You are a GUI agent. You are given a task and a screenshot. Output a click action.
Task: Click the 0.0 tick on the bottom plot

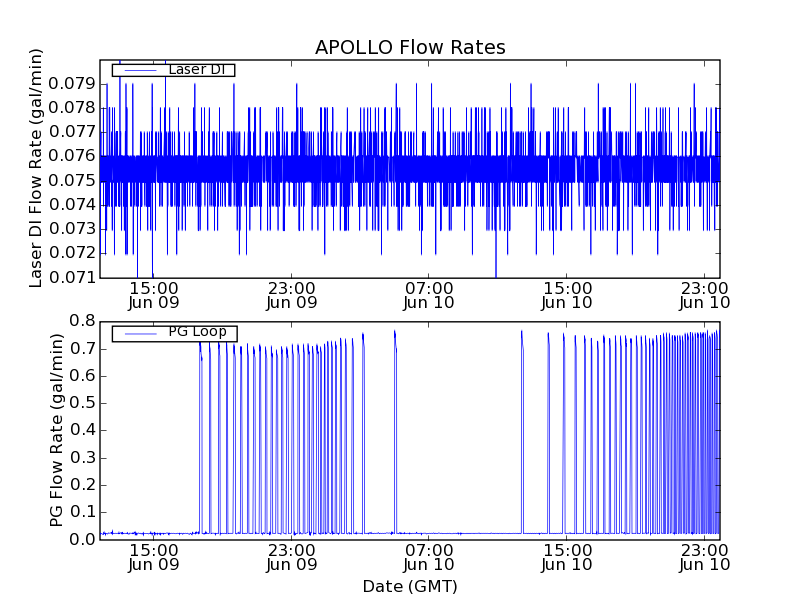(82, 539)
